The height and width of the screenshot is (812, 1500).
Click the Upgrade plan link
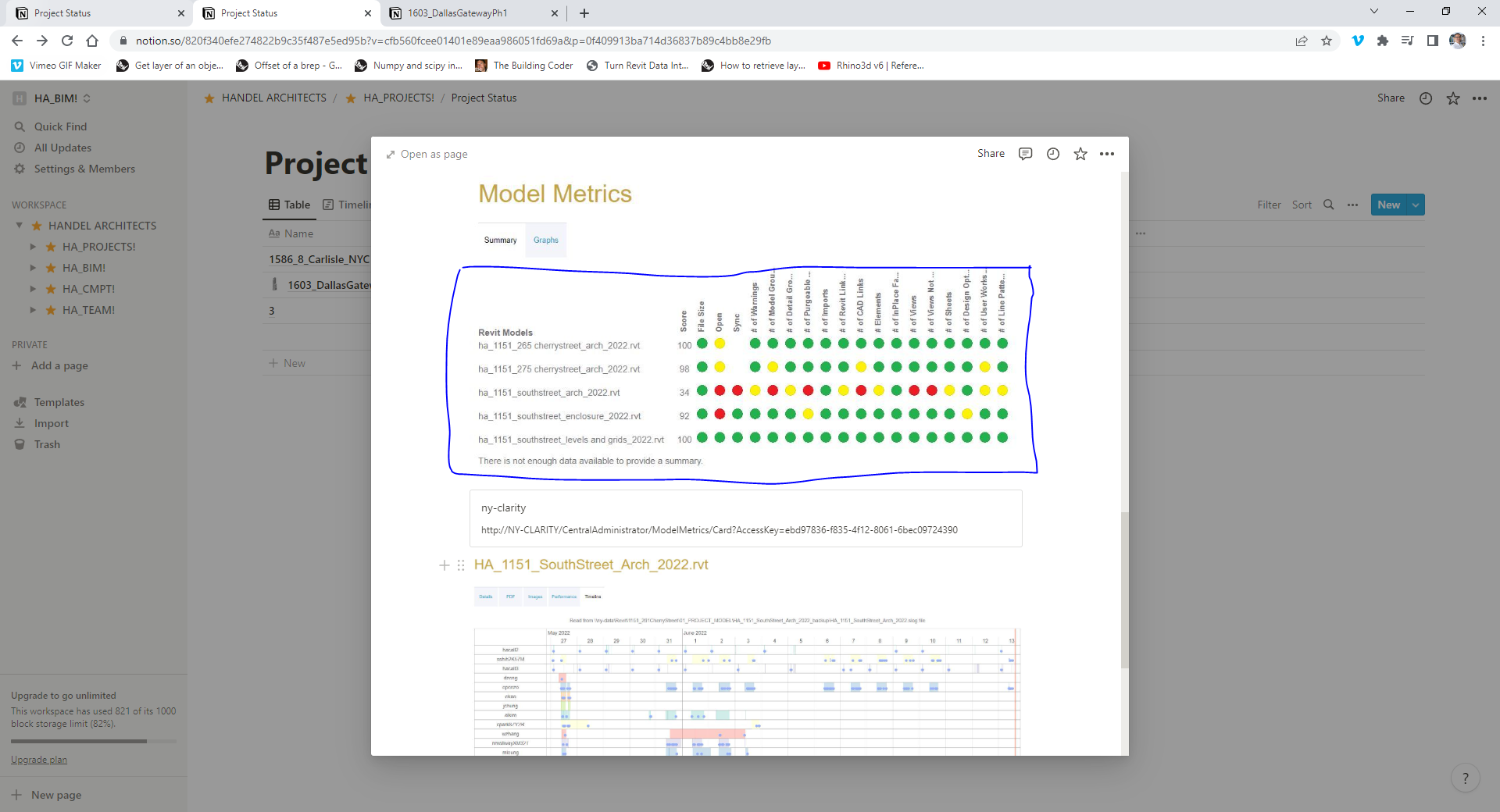39,760
